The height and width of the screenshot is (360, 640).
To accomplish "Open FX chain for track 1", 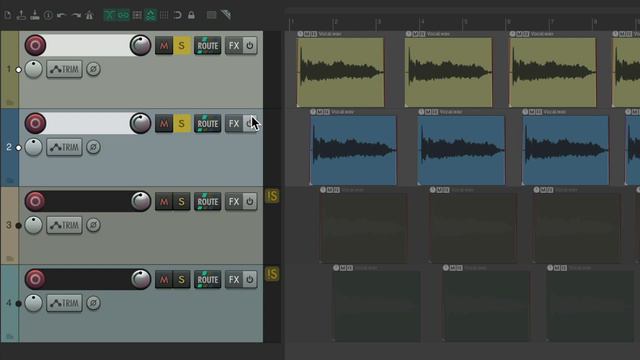I will point(234,46).
